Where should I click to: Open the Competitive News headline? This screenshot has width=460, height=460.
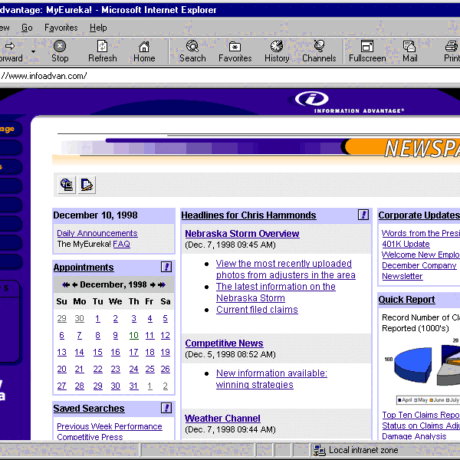point(224,343)
